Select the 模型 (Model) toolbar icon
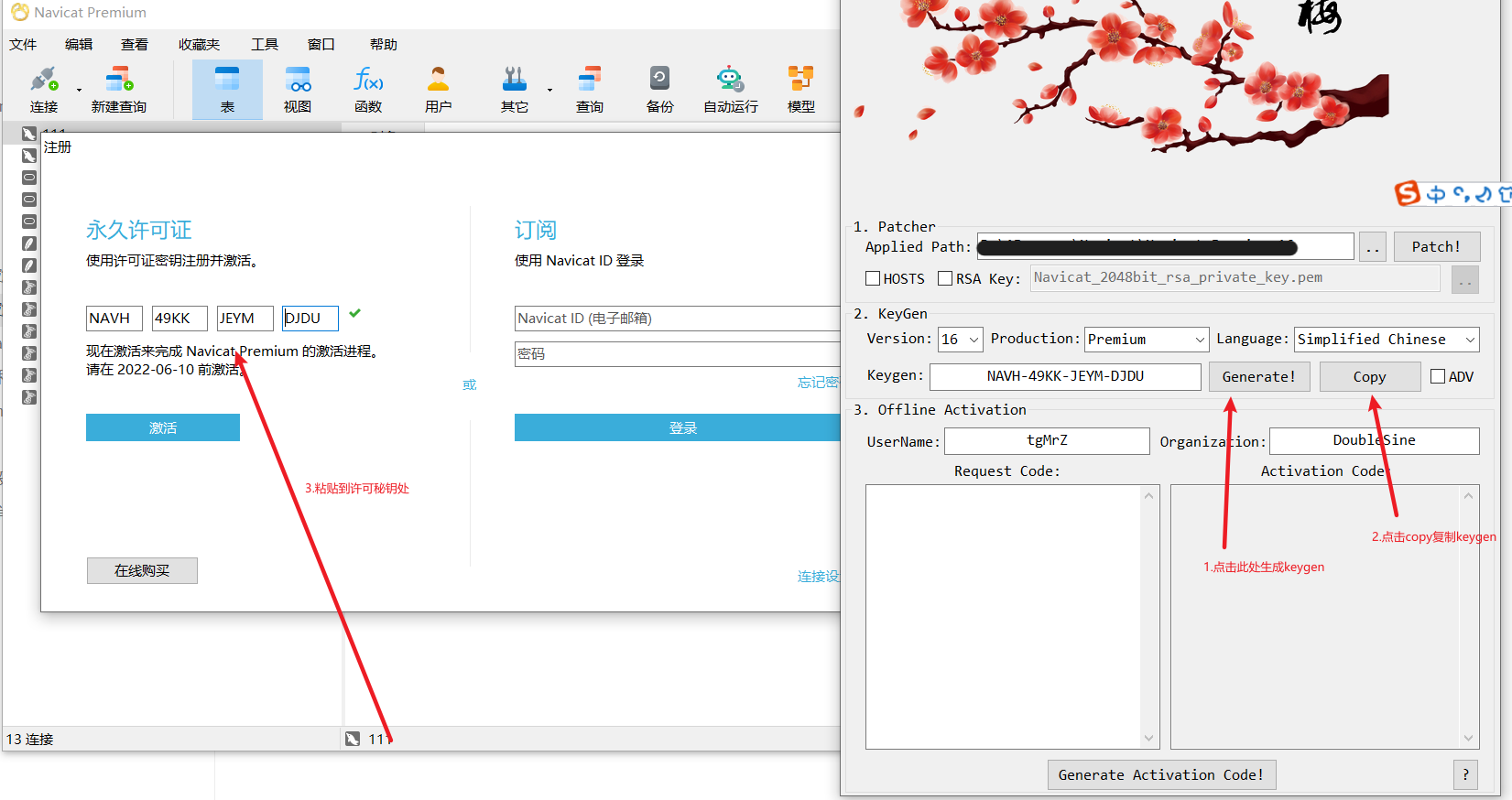This screenshot has height=800, width=1512. [800, 89]
